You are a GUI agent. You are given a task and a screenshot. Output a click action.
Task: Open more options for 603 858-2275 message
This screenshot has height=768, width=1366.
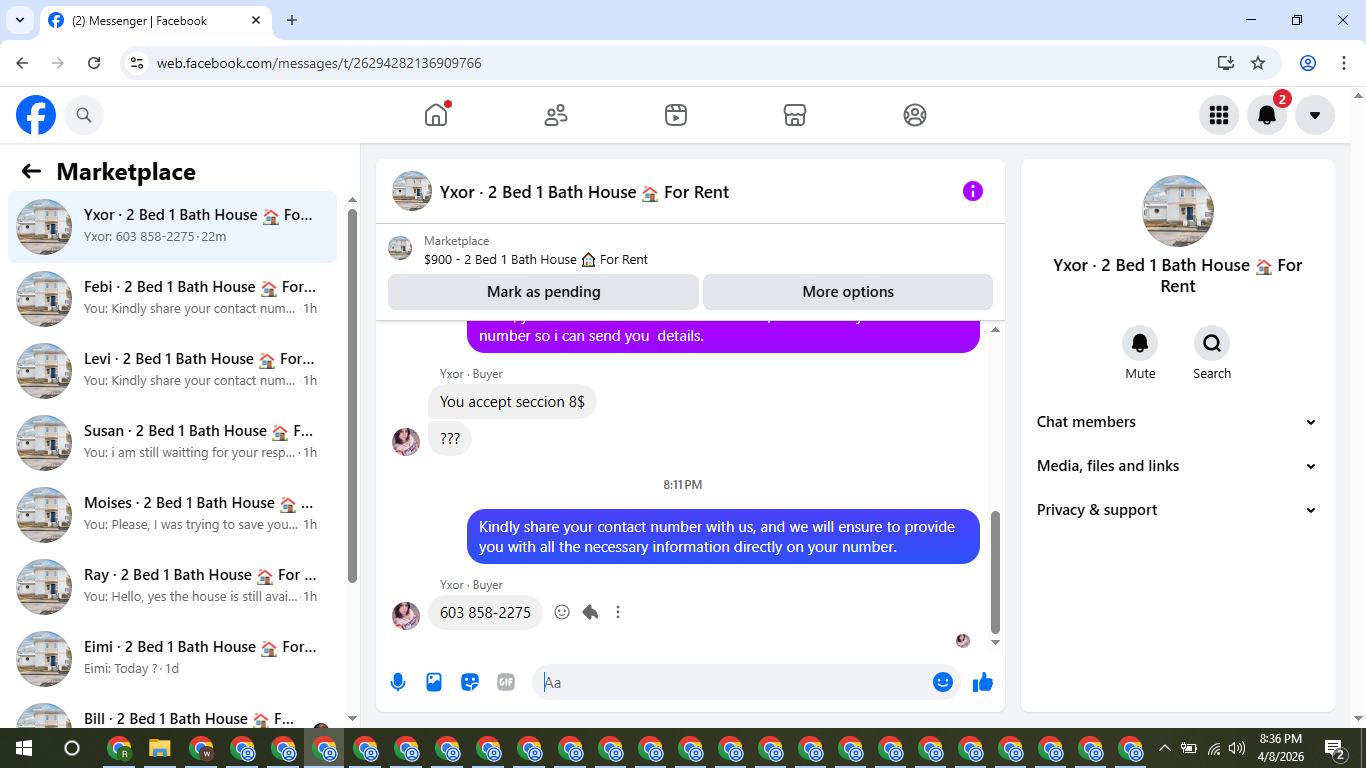618,612
